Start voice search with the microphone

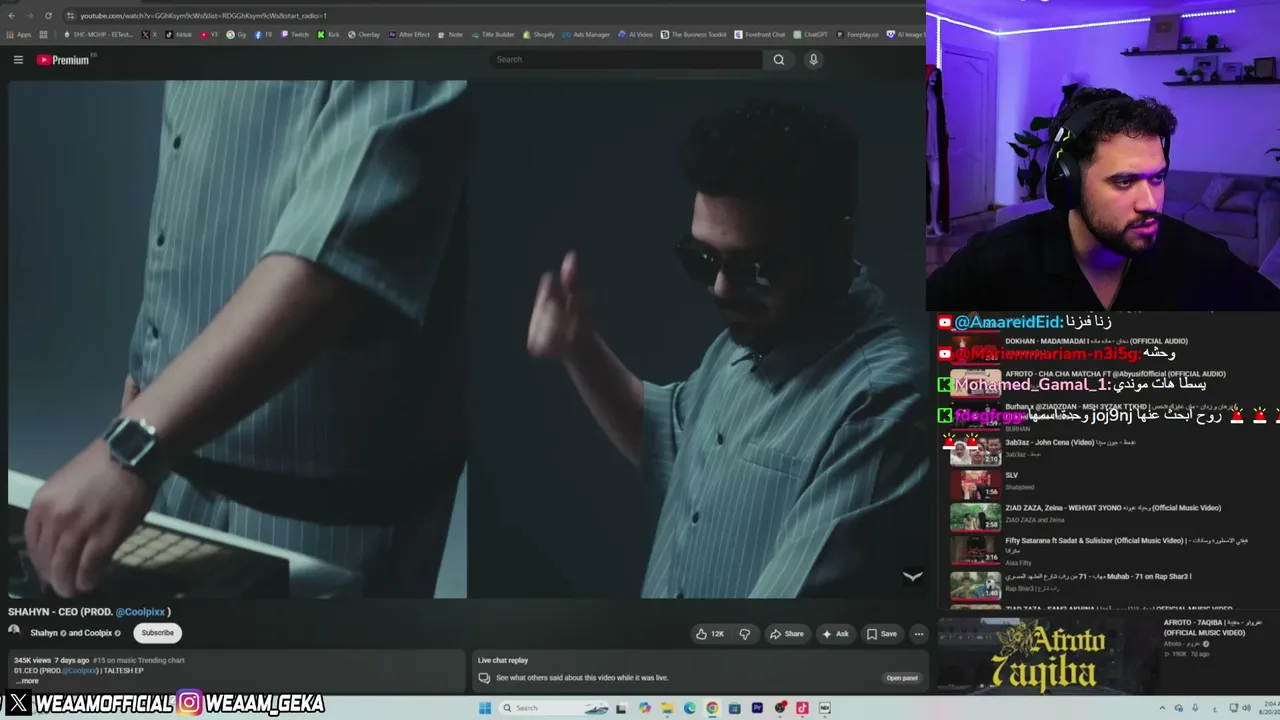tap(813, 60)
